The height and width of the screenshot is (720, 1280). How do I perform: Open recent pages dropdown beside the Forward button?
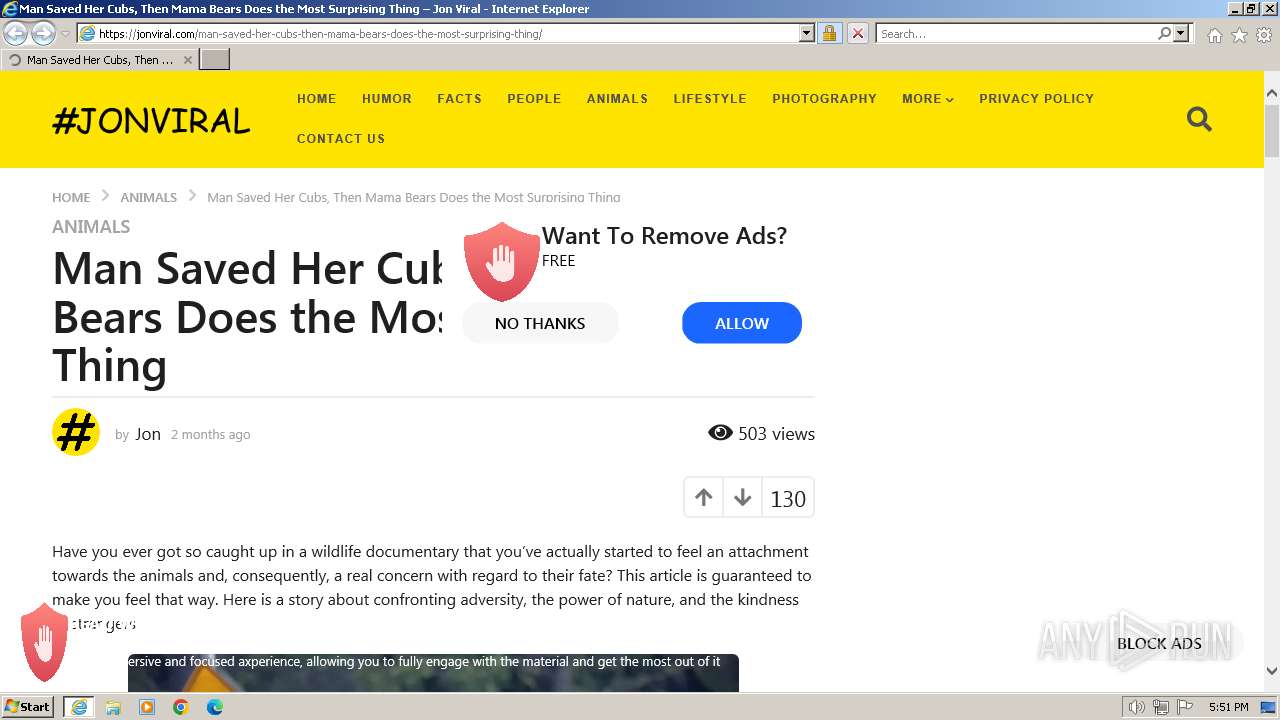tap(65, 34)
